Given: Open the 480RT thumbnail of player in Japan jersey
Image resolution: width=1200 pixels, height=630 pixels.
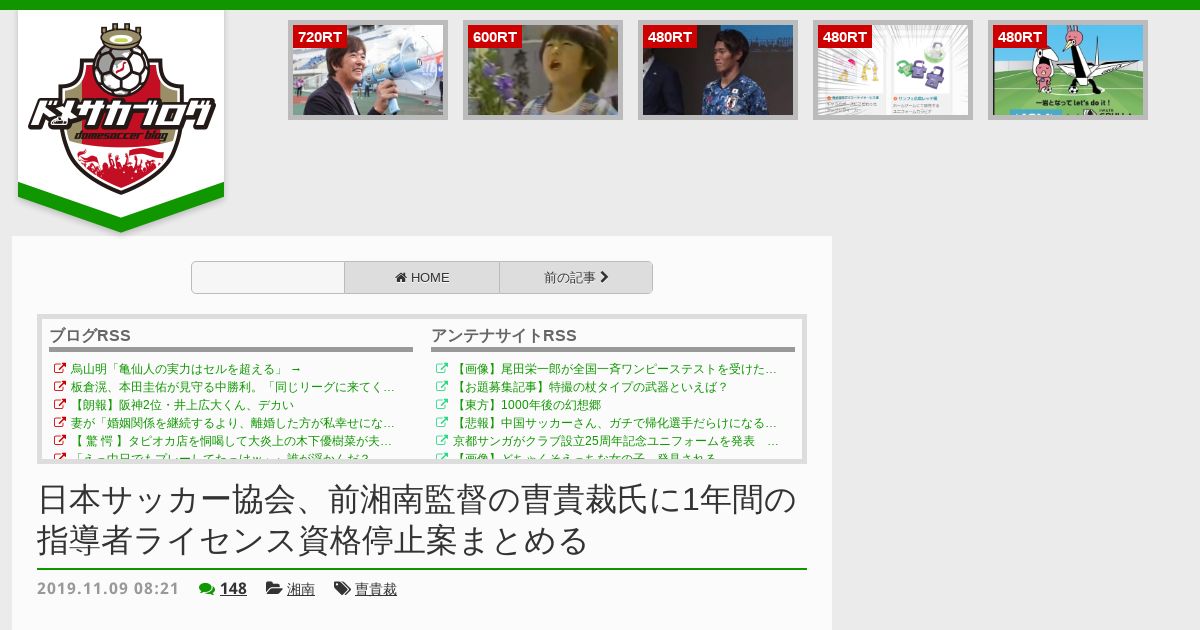Looking at the screenshot, I should click(718, 70).
